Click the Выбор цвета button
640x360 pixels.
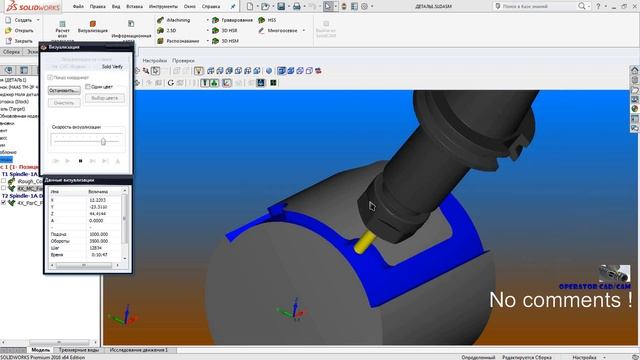coord(105,98)
